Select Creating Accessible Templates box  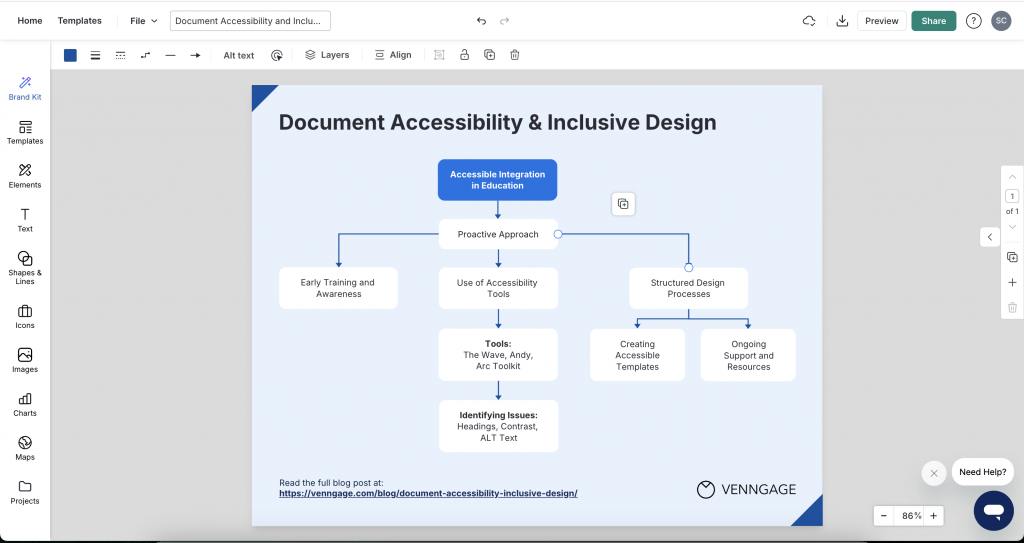coord(637,355)
